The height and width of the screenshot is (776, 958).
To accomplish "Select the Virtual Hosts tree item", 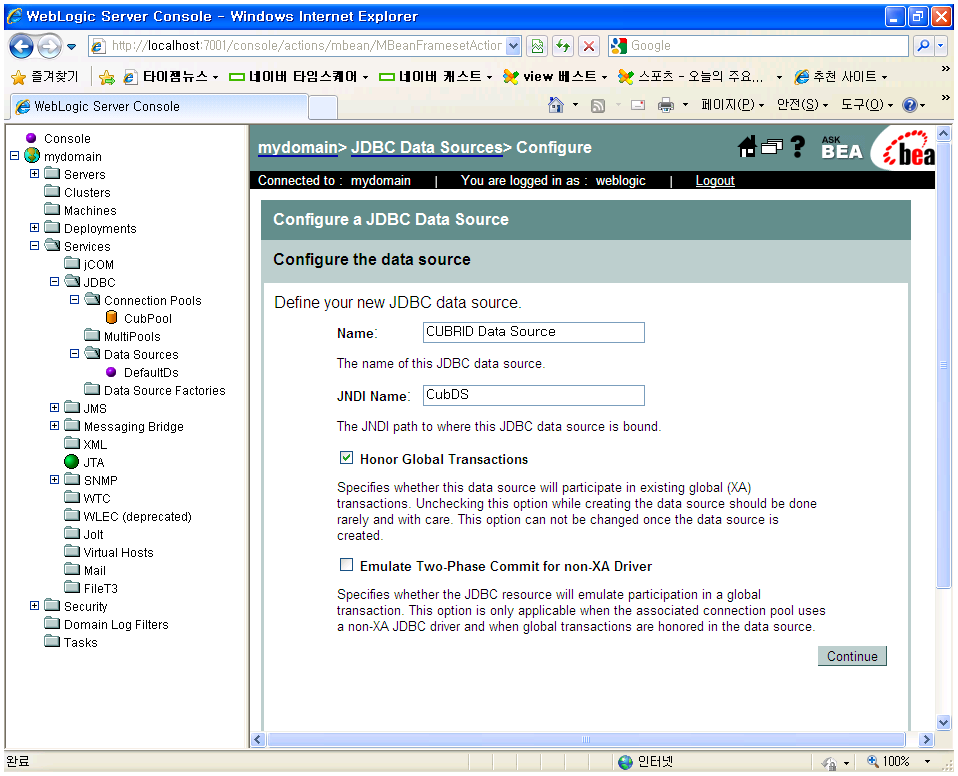I will [119, 552].
